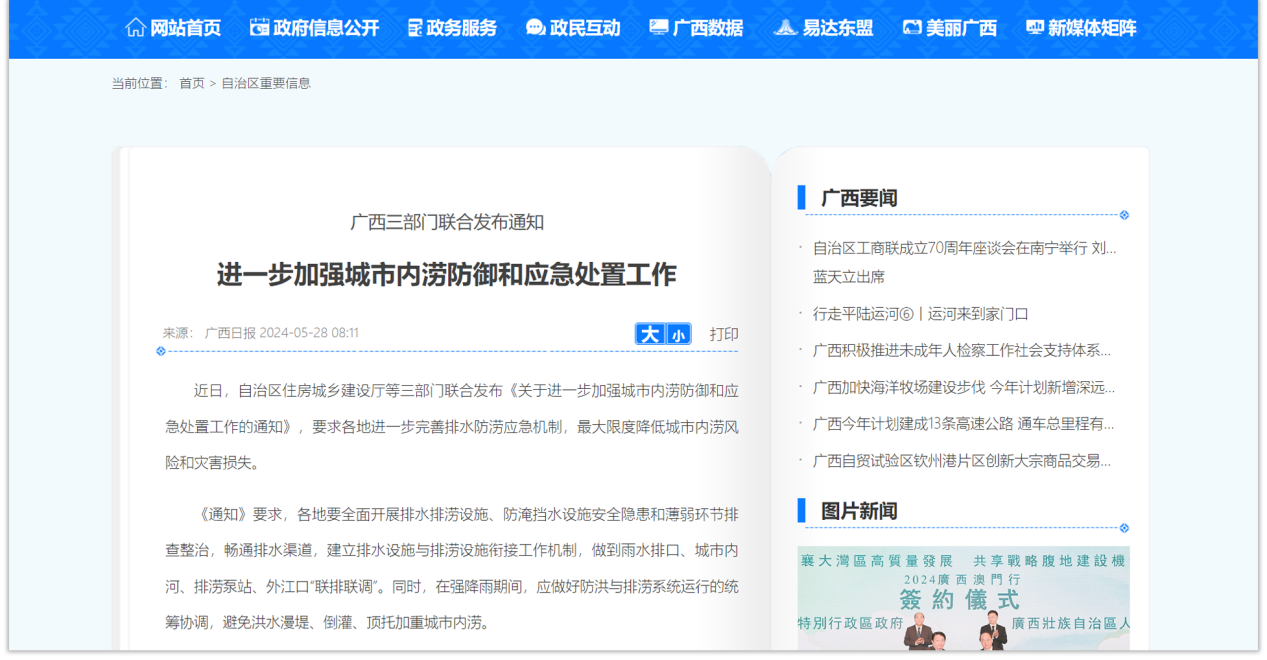The width and height of the screenshot is (1267, 660).
Task: Open the 行走平陆运河⑥ news article
Action: (920, 314)
